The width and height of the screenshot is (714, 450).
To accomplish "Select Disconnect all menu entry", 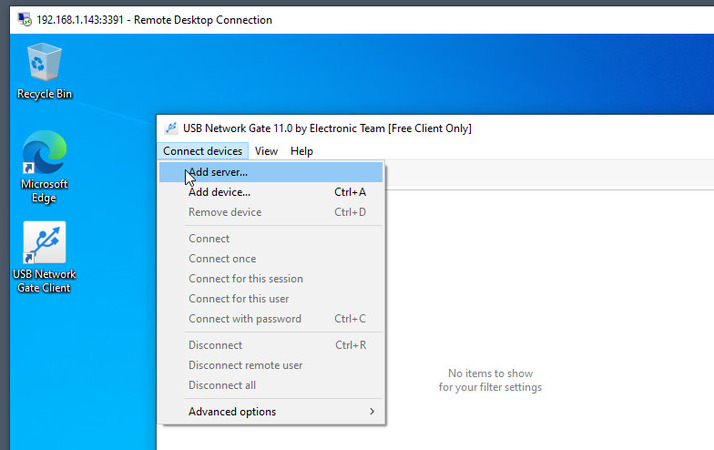I will [x=271, y=385].
